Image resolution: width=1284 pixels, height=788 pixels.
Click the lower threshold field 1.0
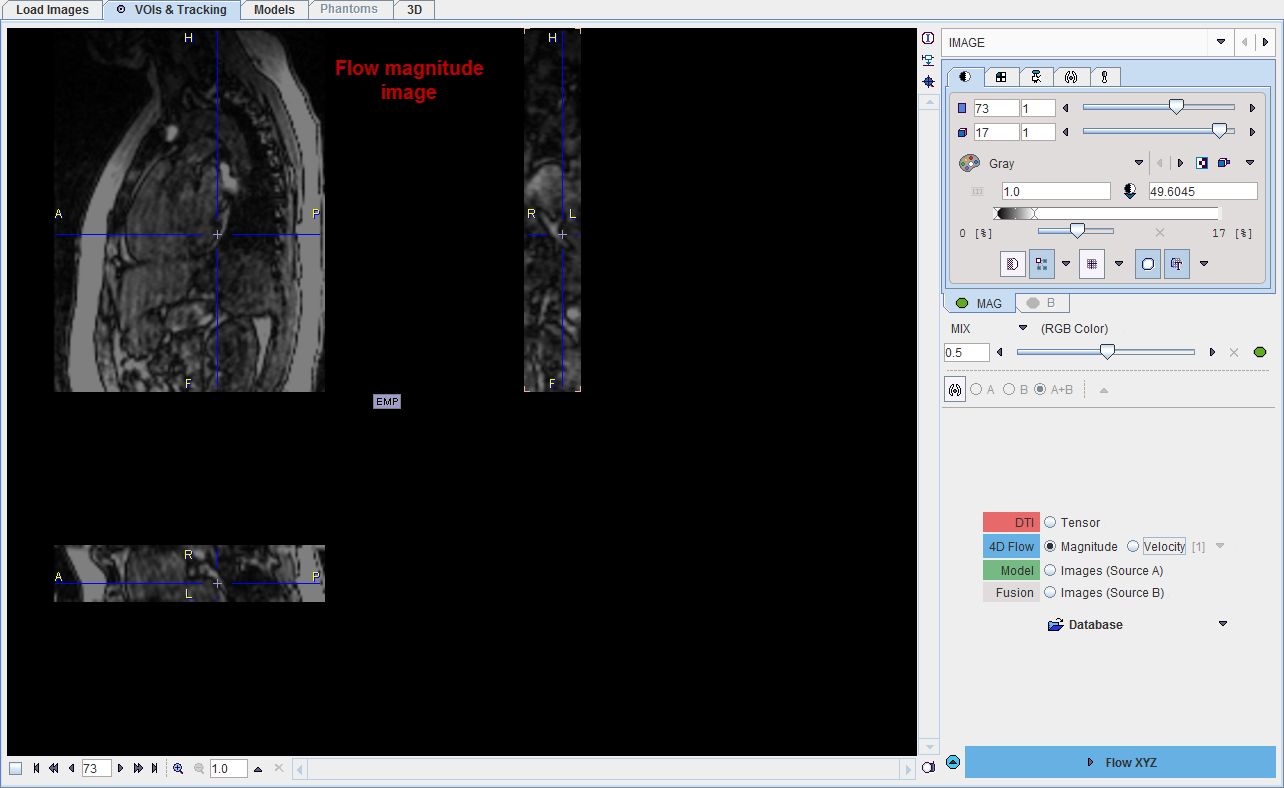point(1055,191)
